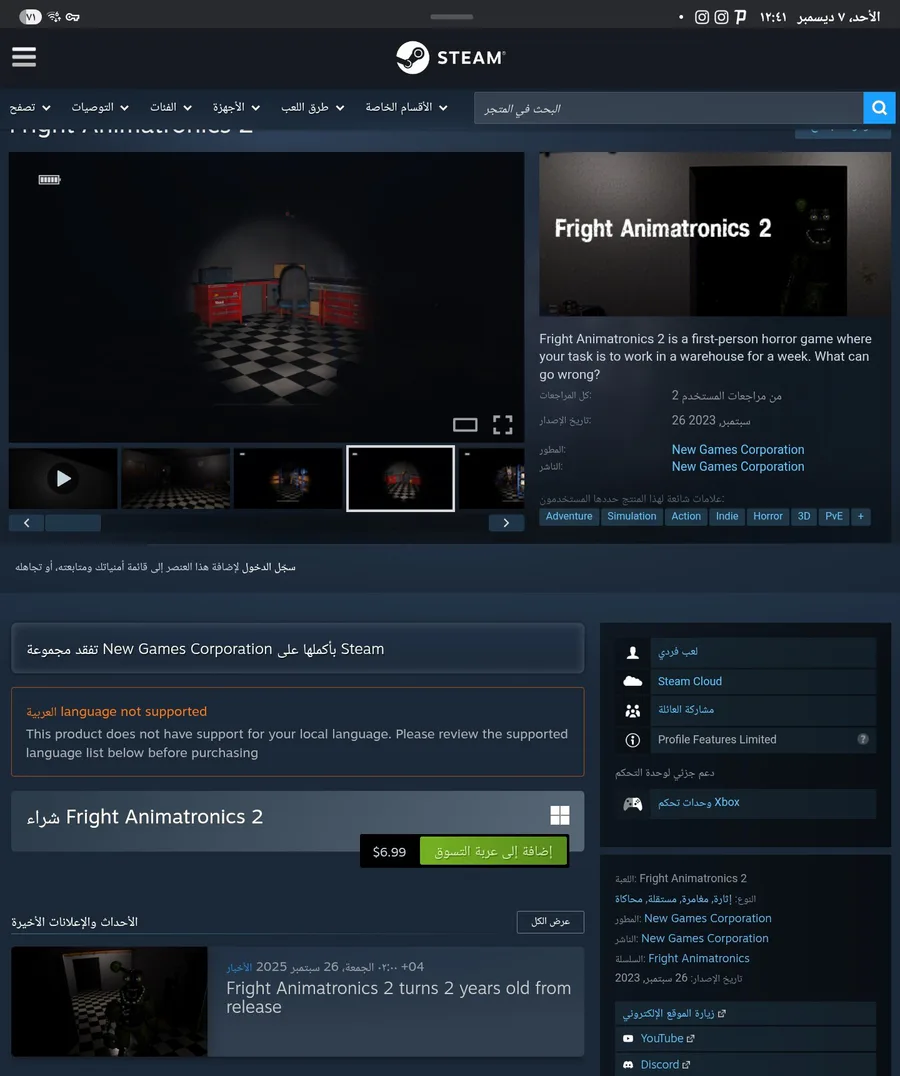Select the highlighted red desk screenshot thumbnail
The height and width of the screenshot is (1076, 900).
tap(400, 478)
